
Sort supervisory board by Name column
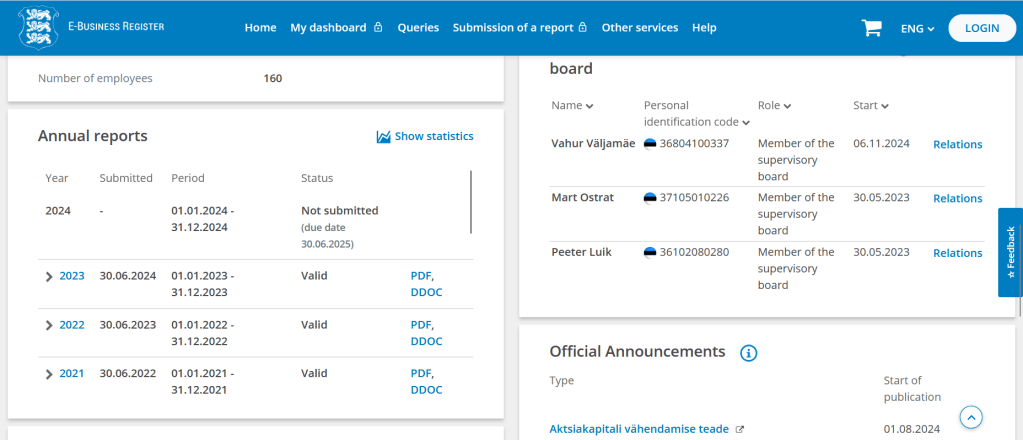[572, 105]
